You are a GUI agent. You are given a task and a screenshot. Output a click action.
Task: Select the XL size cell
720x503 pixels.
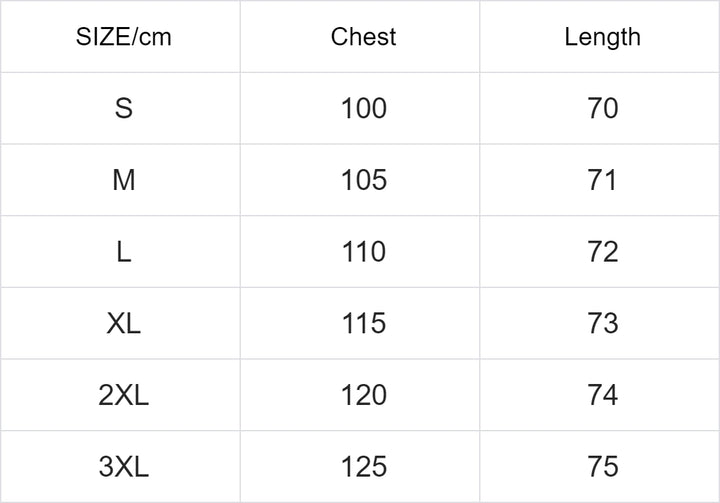(x=123, y=323)
